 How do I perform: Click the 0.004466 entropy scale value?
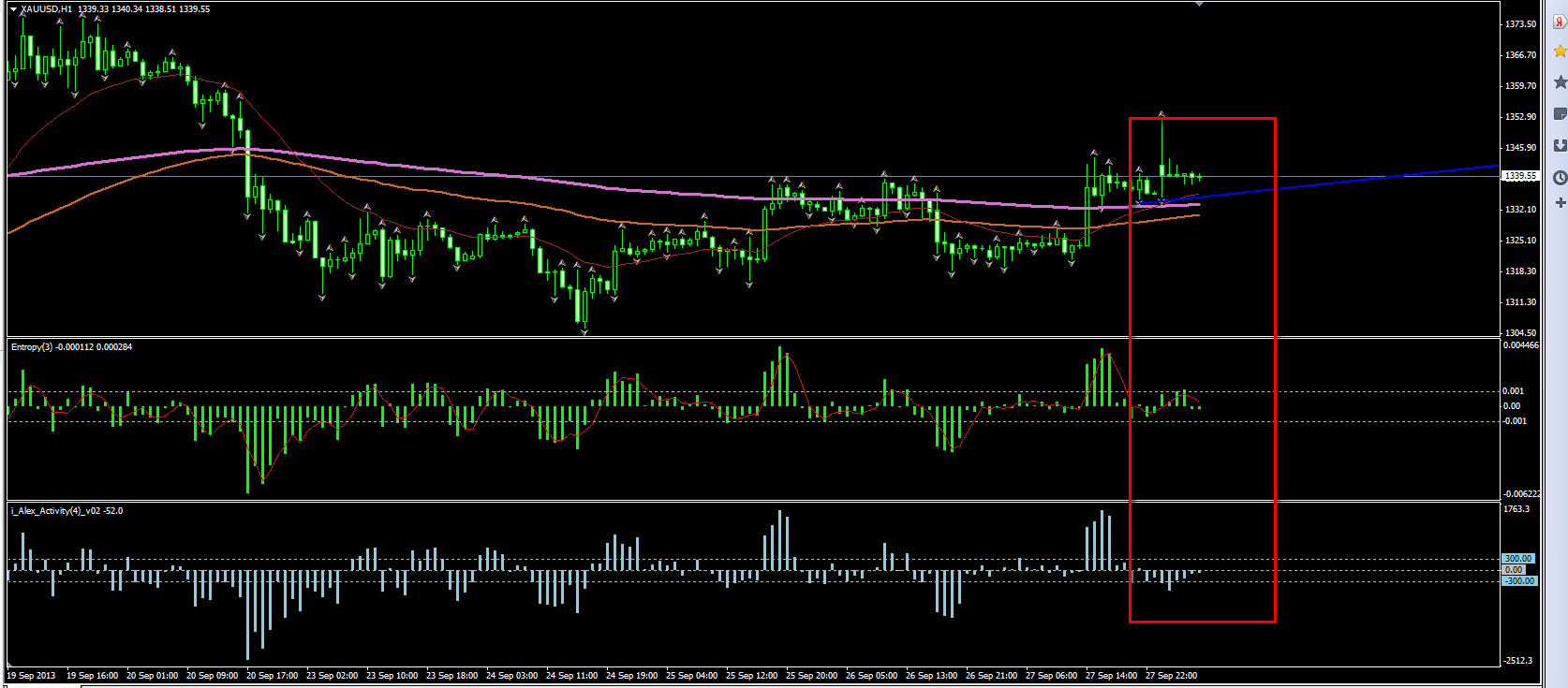click(1520, 345)
